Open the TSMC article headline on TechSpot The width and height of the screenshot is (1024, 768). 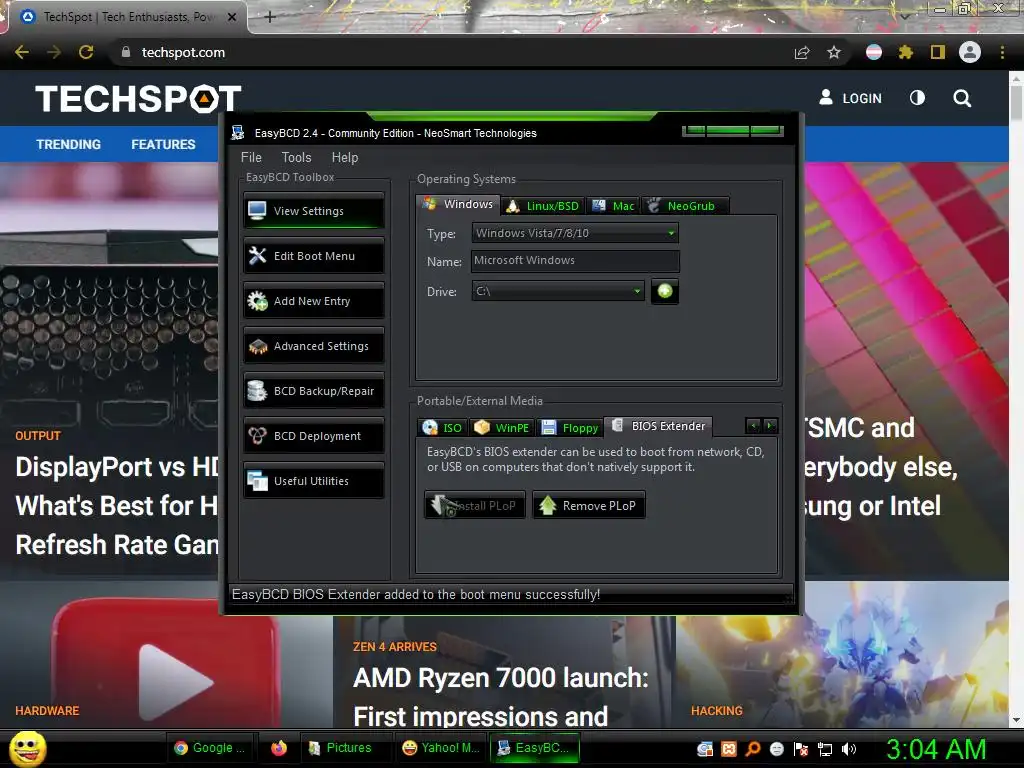882,467
